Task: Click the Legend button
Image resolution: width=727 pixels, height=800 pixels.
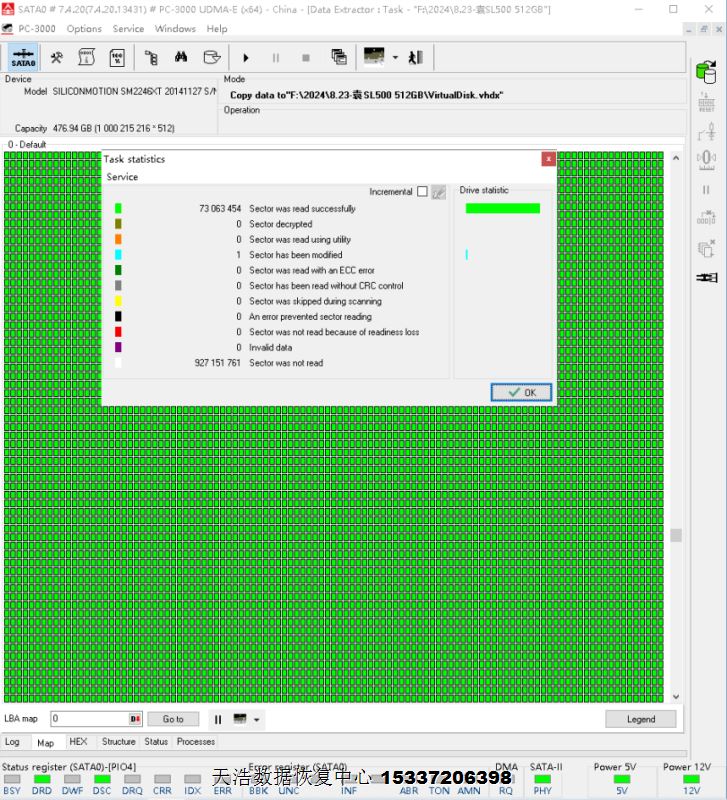Action: pyautogui.click(x=640, y=719)
